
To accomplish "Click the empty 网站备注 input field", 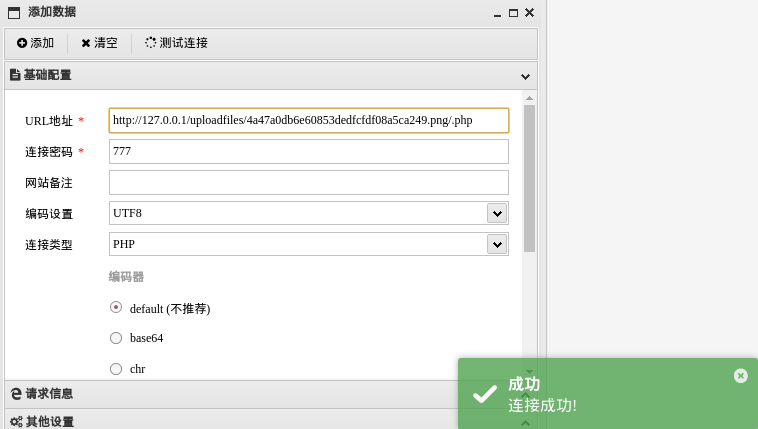I will 309,182.
